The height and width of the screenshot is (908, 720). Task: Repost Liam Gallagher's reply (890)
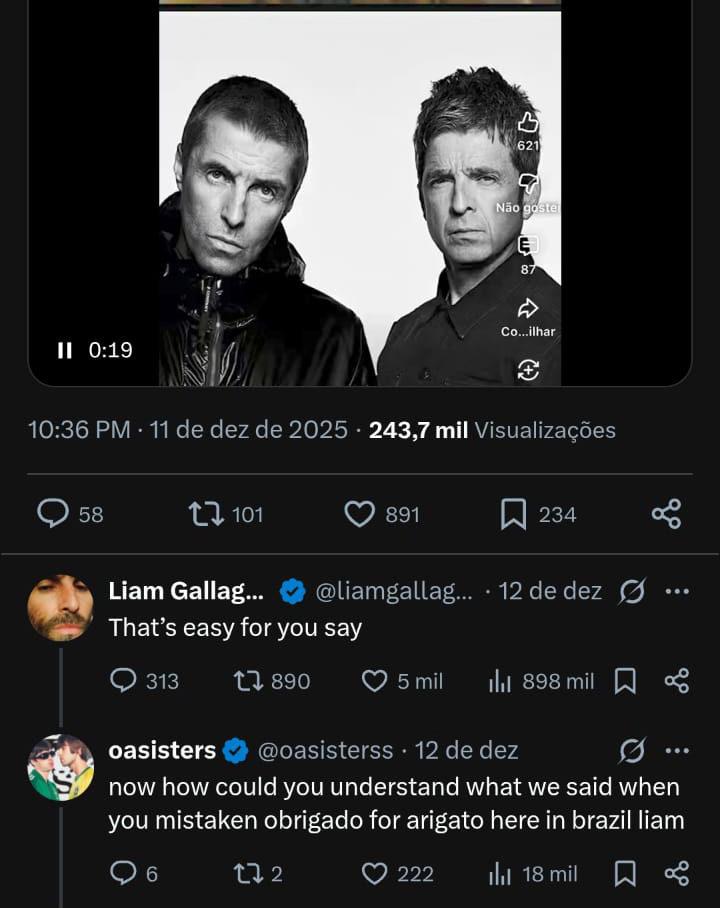point(247,681)
